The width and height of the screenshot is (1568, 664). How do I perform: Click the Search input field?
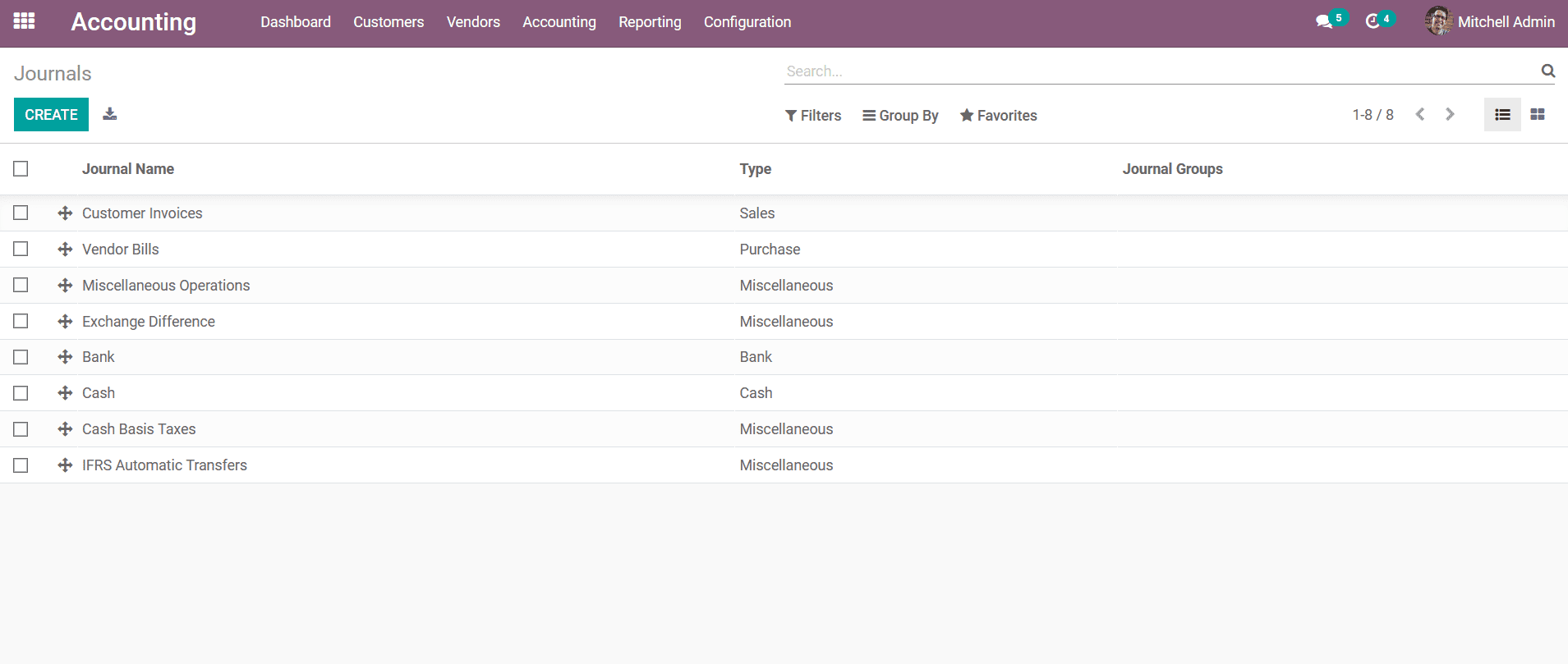click(1161, 71)
